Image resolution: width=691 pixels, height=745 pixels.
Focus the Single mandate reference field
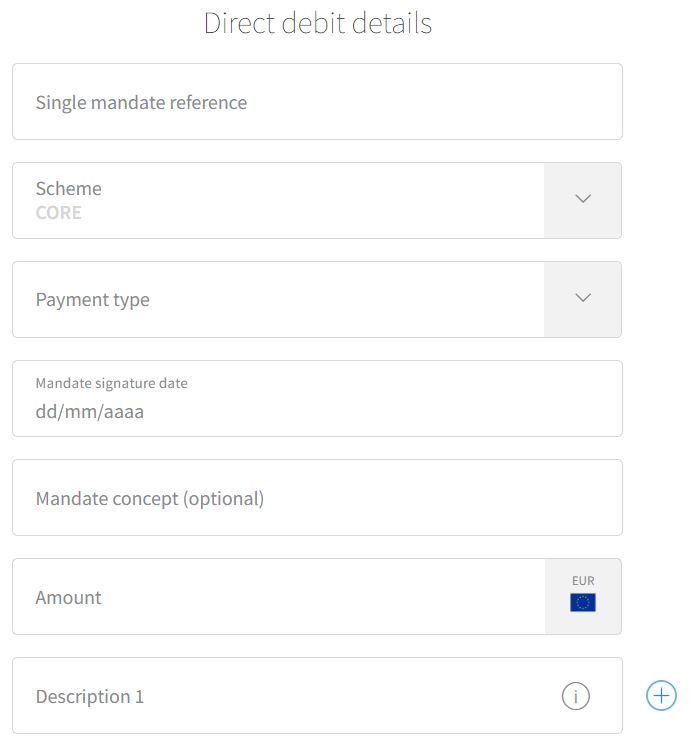317,102
